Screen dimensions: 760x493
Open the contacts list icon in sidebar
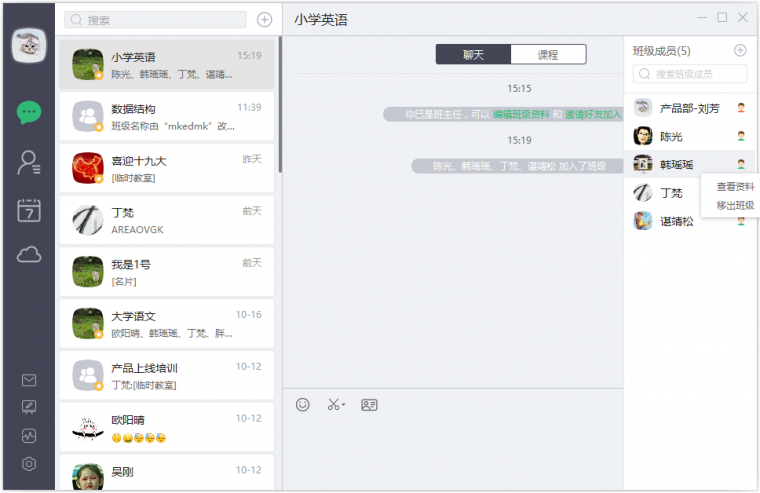point(29,161)
